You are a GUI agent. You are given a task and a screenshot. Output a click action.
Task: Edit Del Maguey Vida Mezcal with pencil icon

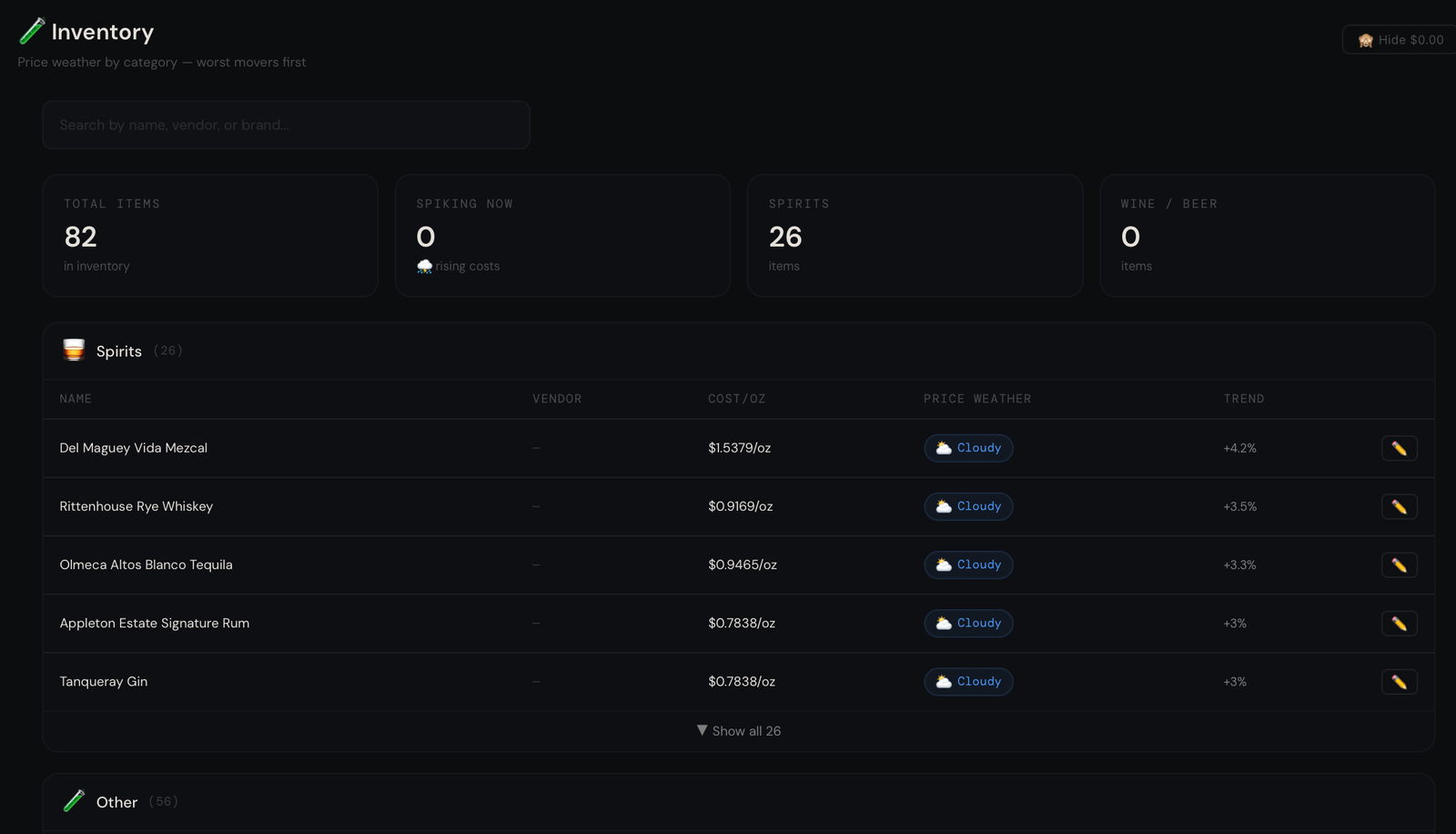coord(1399,448)
